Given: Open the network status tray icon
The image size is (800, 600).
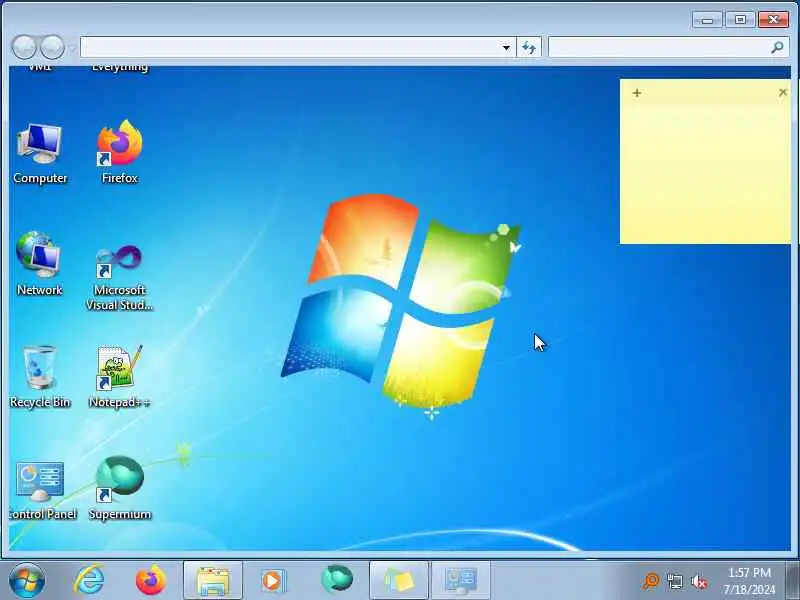Looking at the screenshot, I should (674, 581).
